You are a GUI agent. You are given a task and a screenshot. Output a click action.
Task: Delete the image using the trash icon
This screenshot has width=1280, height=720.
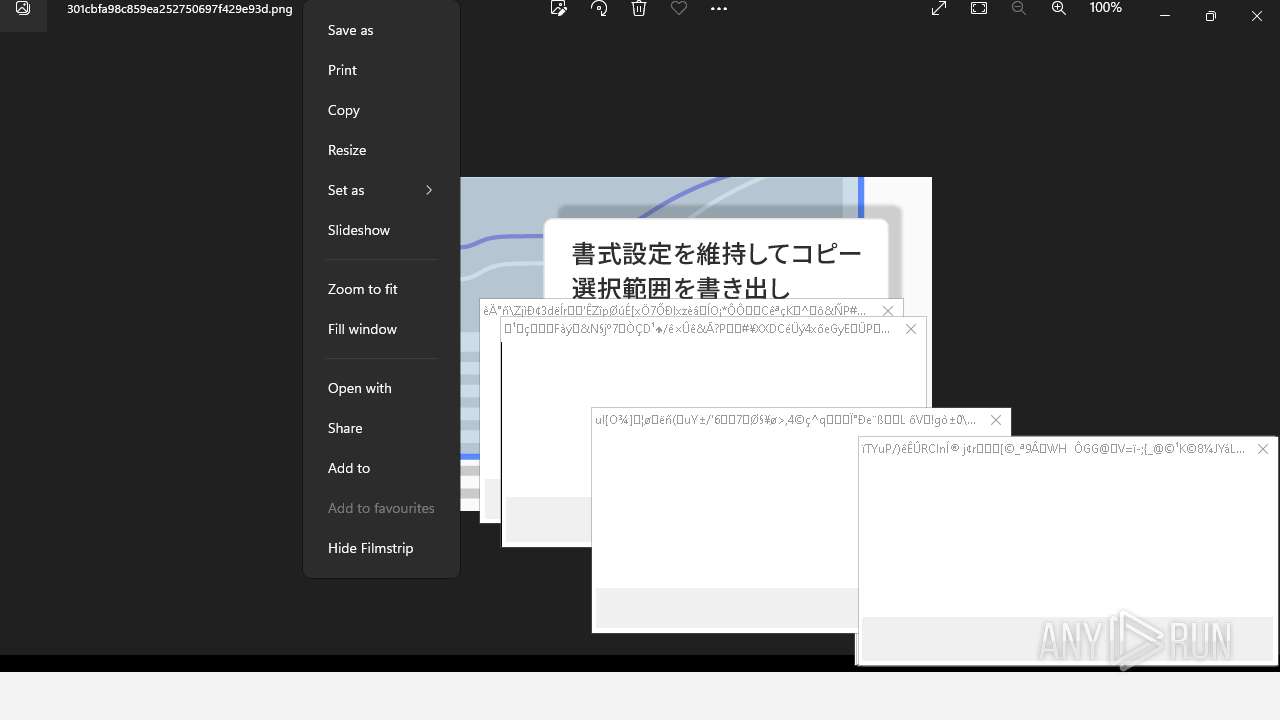639,8
